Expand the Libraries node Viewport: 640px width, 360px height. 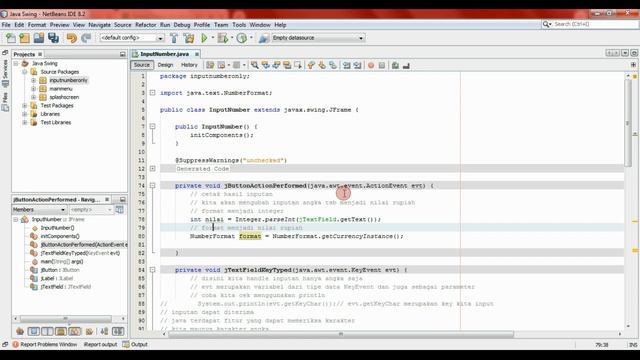[x=25, y=114]
